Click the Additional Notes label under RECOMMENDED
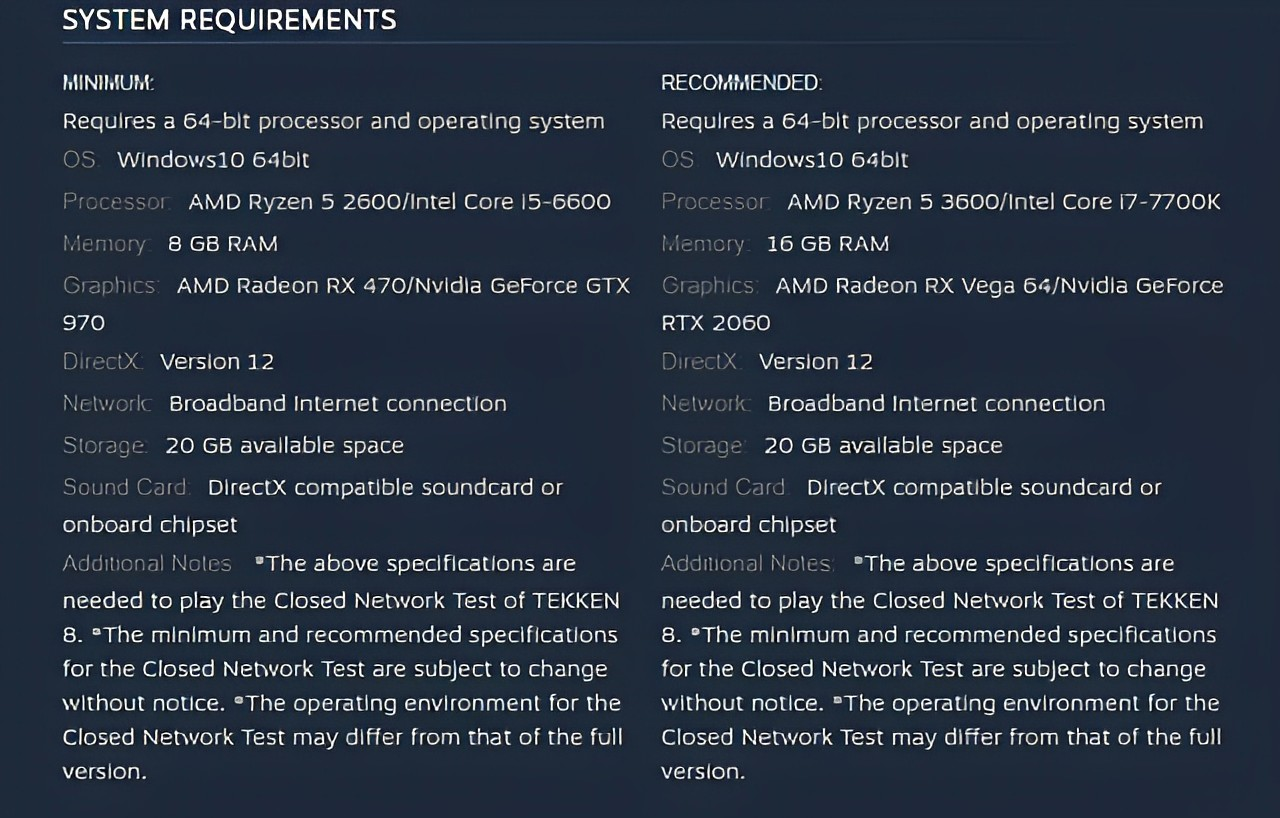 point(747,564)
